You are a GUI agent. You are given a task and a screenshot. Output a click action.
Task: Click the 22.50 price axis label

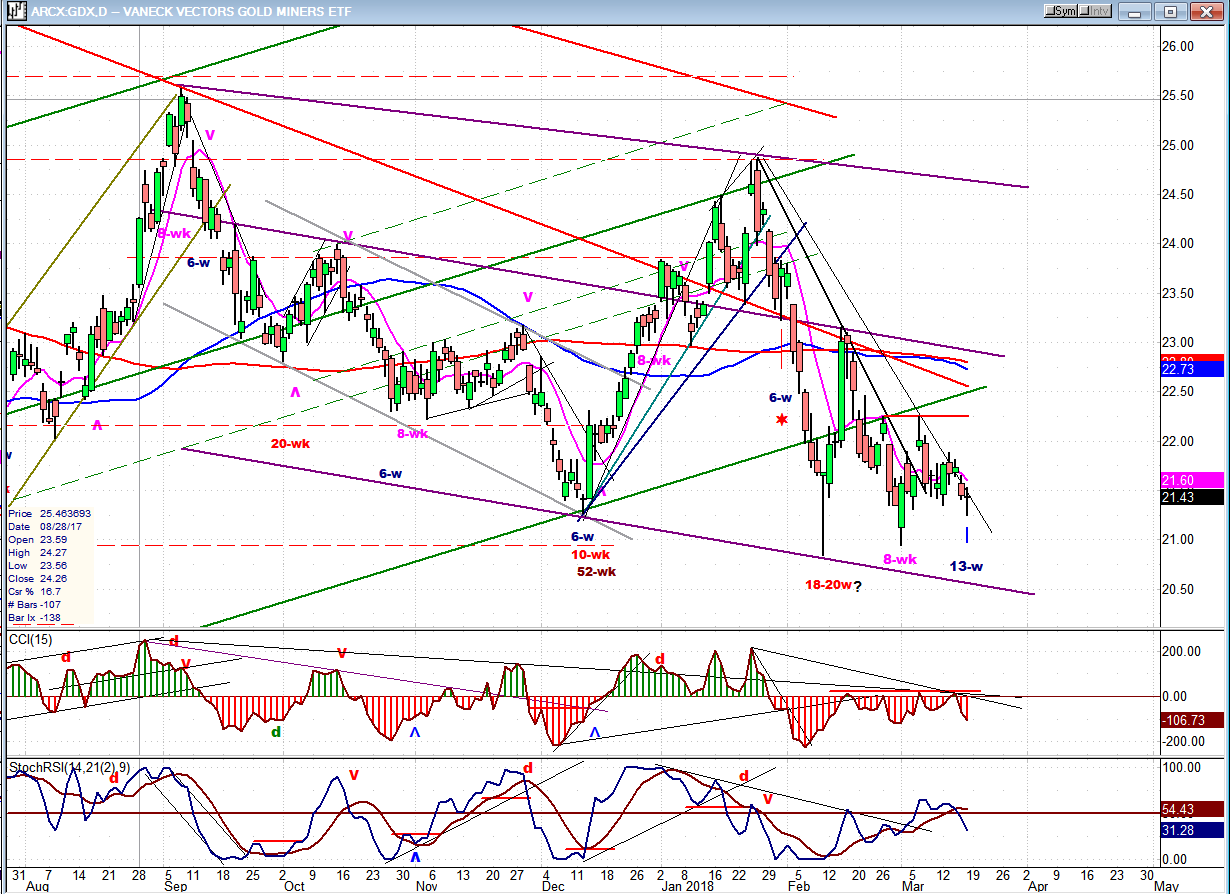click(1180, 392)
